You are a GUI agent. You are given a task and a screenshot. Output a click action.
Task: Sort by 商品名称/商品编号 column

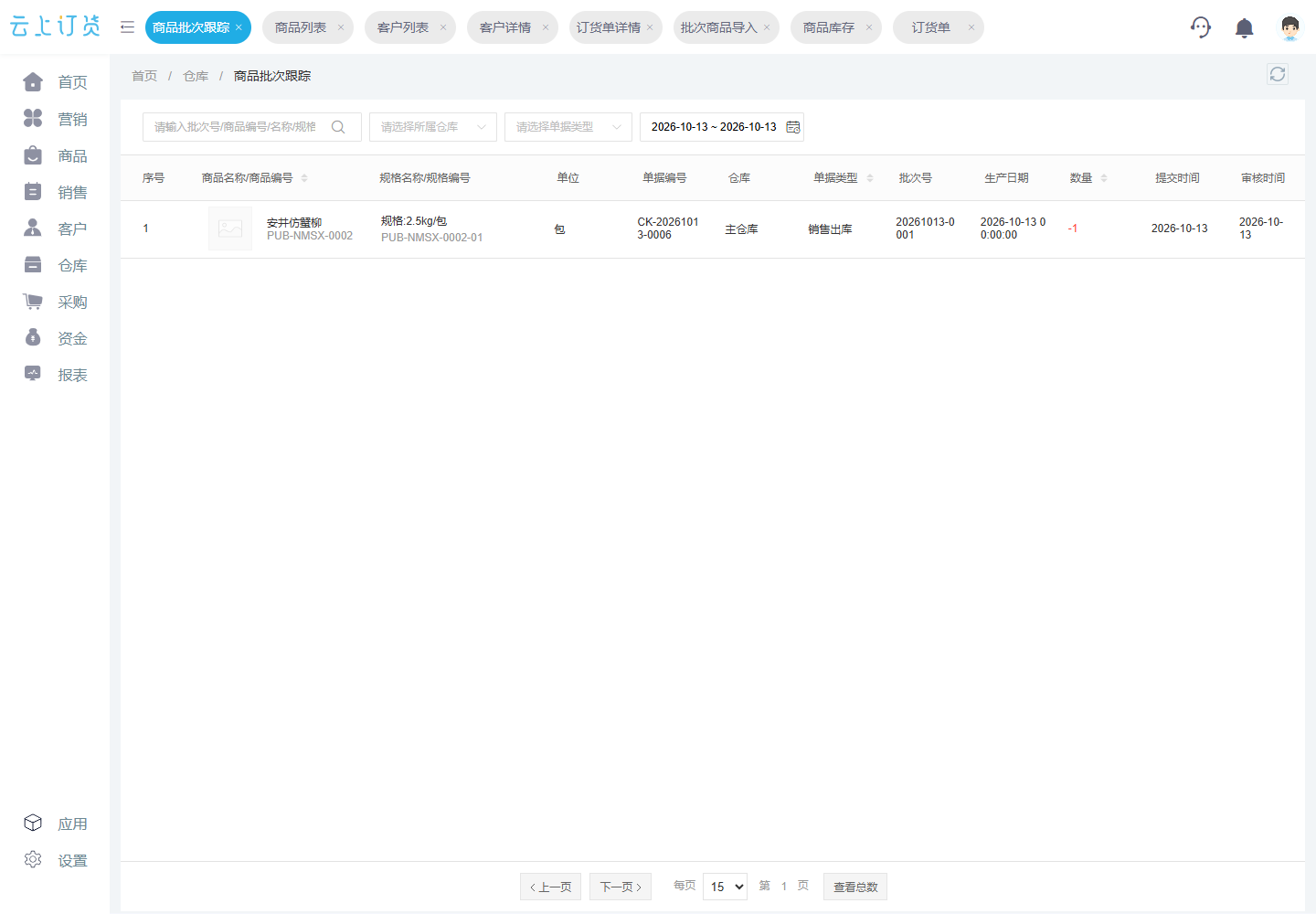coord(304,178)
